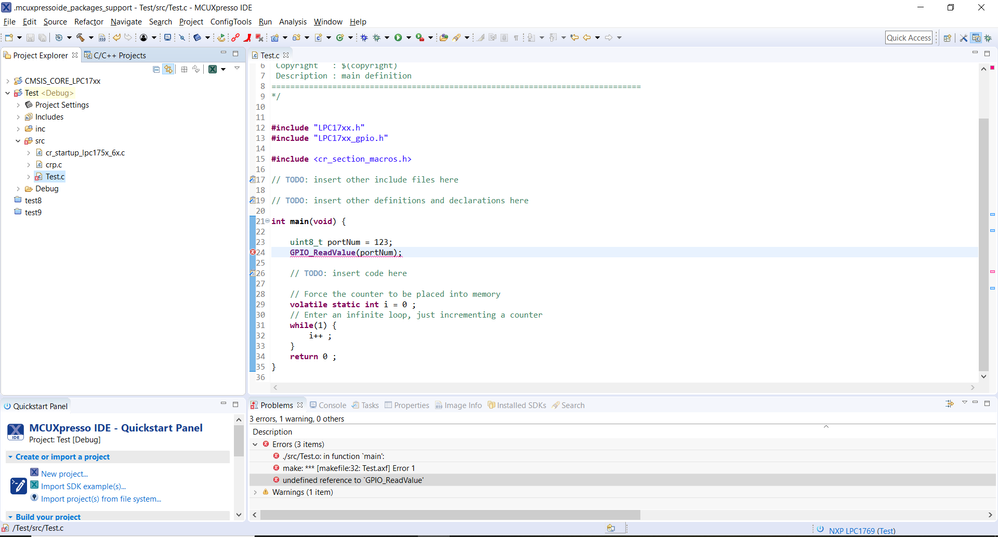Image resolution: width=998 pixels, height=537 pixels.
Task: Click Import project(s) from file system link
Action: (101, 499)
